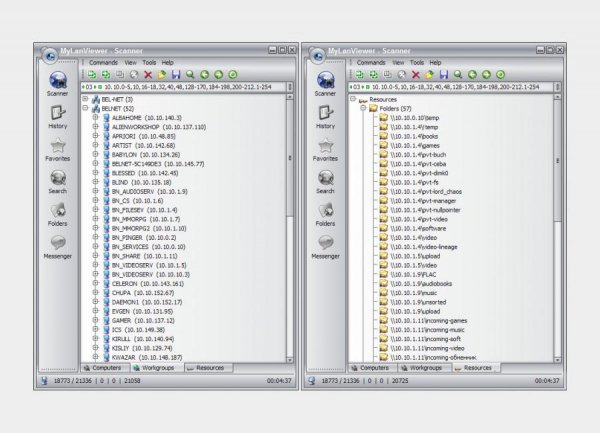
Task: Open History in right window sidebar
Action: pyautogui.click(x=325, y=117)
